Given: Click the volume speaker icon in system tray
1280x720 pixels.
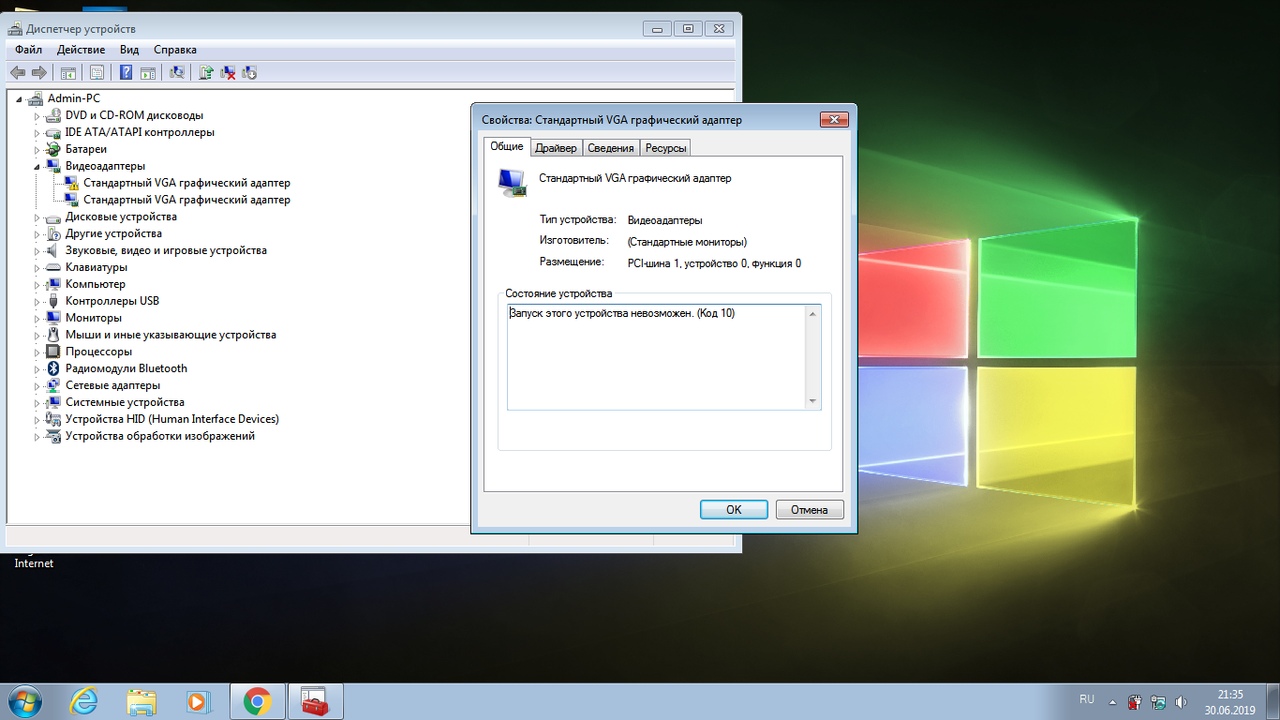Looking at the screenshot, I should (x=1181, y=702).
